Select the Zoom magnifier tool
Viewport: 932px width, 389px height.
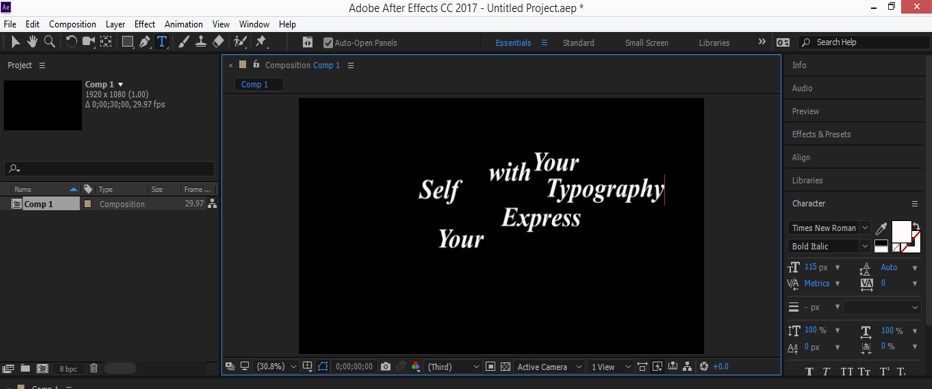click(x=50, y=42)
